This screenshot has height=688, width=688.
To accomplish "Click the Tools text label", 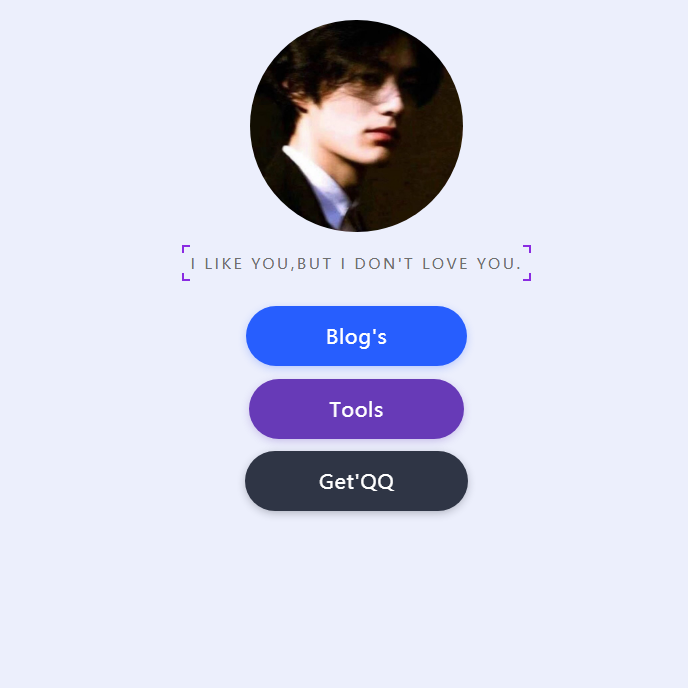I will coord(356,409).
